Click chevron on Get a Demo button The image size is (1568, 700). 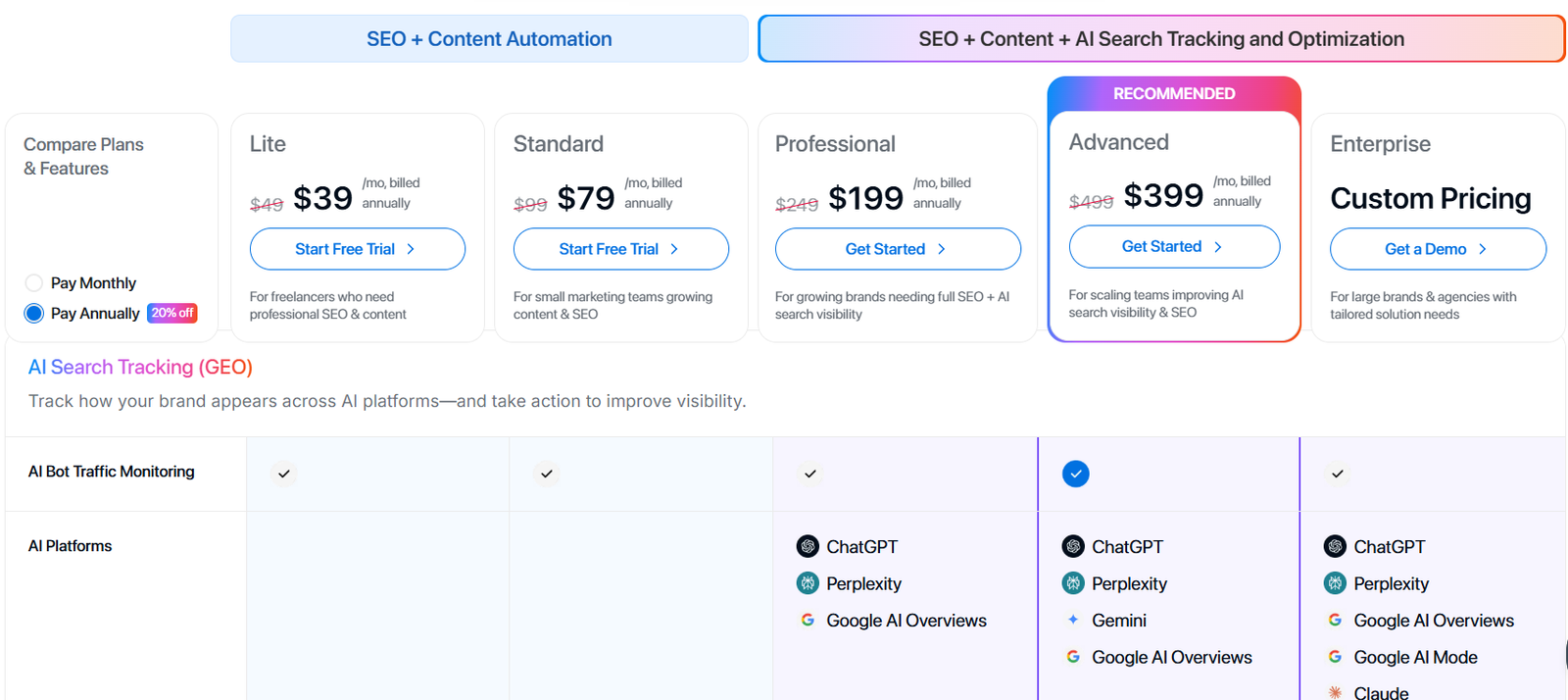pyautogui.click(x=1482, y=249)
